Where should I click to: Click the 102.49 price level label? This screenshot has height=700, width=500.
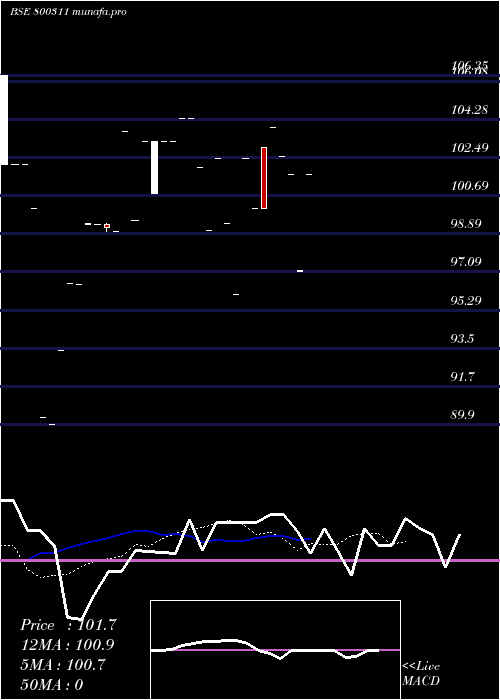click(x=469, y=147)
